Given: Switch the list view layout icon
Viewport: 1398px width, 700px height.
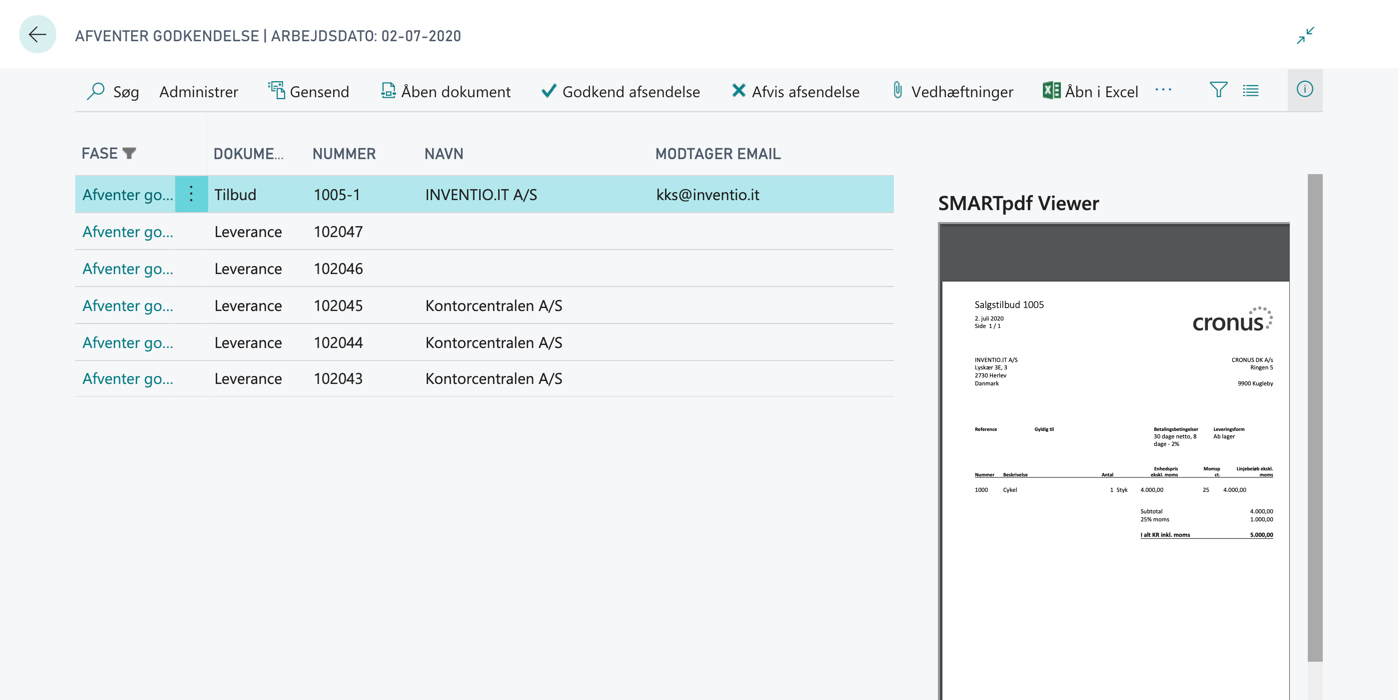Looking at the screenshot, I should coord(1251,90).
